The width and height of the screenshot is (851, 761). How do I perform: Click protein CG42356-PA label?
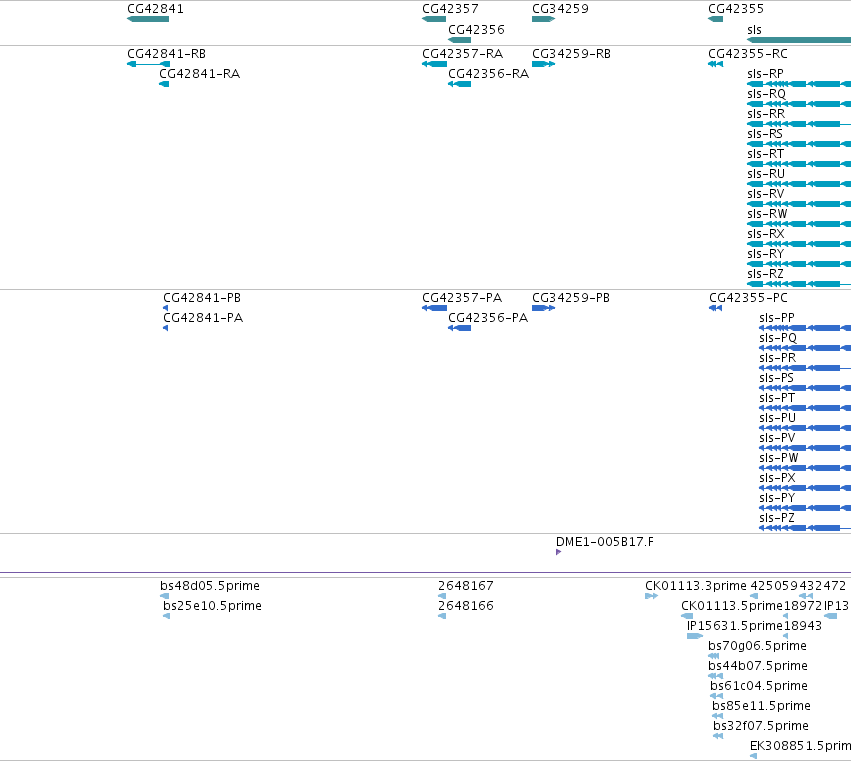[488, 318]
